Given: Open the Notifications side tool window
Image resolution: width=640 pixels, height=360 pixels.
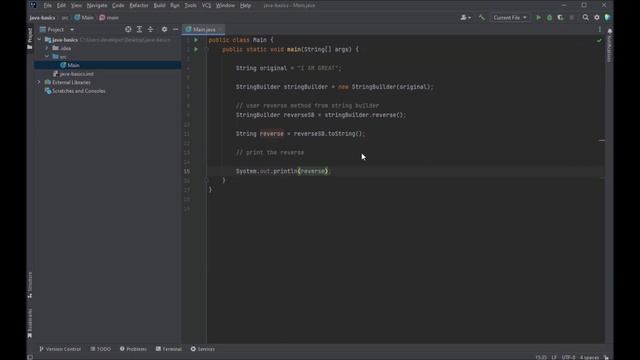Looking at the screenshot, I should click(x=609, y=45).
